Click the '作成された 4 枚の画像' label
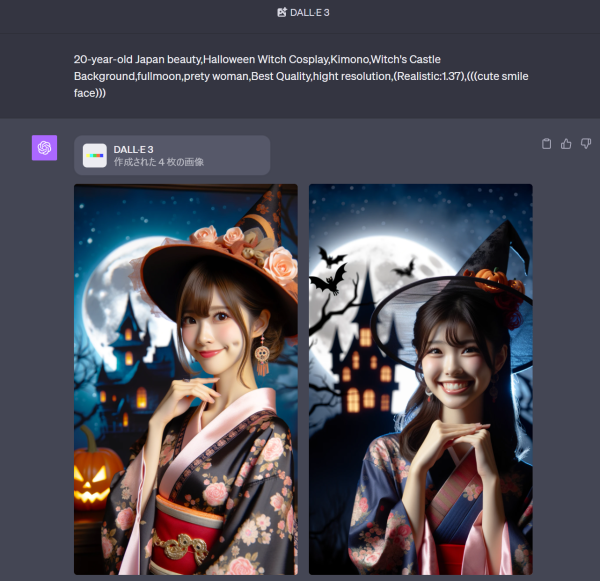Image resolution: width=600 pixels, height=581 pixels. coord(159,162)
